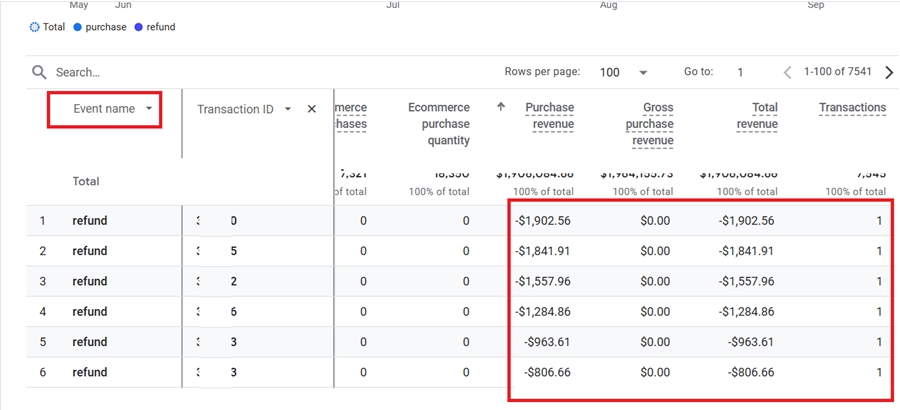The width and height of the screenshot is (900, 410).
Task: Click the search magnifier icon
Action: coord(39,72)
